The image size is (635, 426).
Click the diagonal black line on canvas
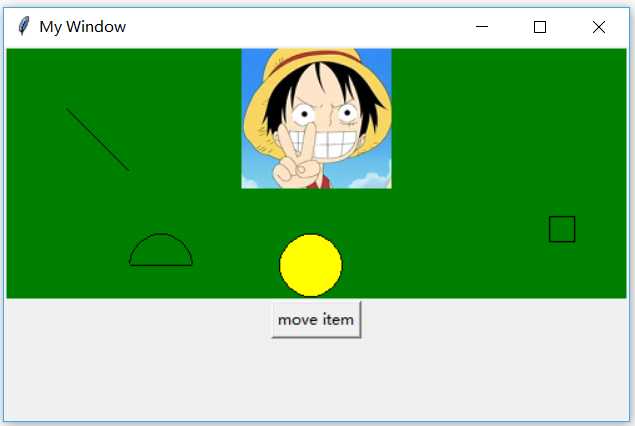(x=98, y=140)
